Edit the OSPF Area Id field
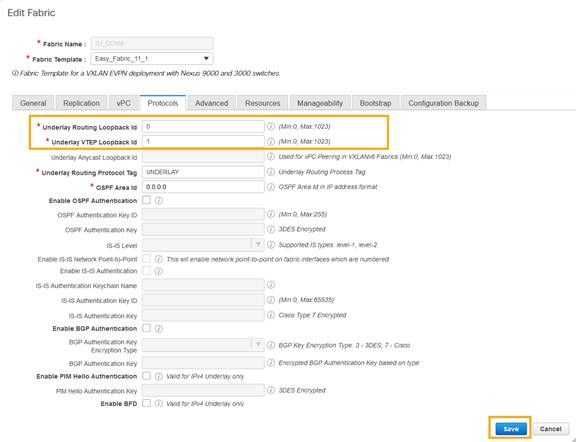576x442 pixels. (x=203, y=187)
